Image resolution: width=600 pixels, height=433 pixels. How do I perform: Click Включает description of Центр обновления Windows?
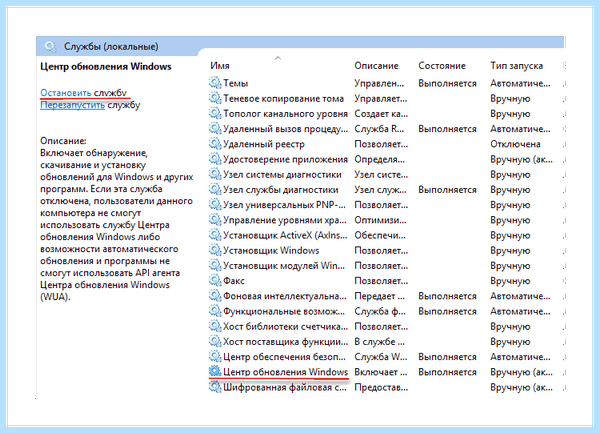click(x=381, y=372)
